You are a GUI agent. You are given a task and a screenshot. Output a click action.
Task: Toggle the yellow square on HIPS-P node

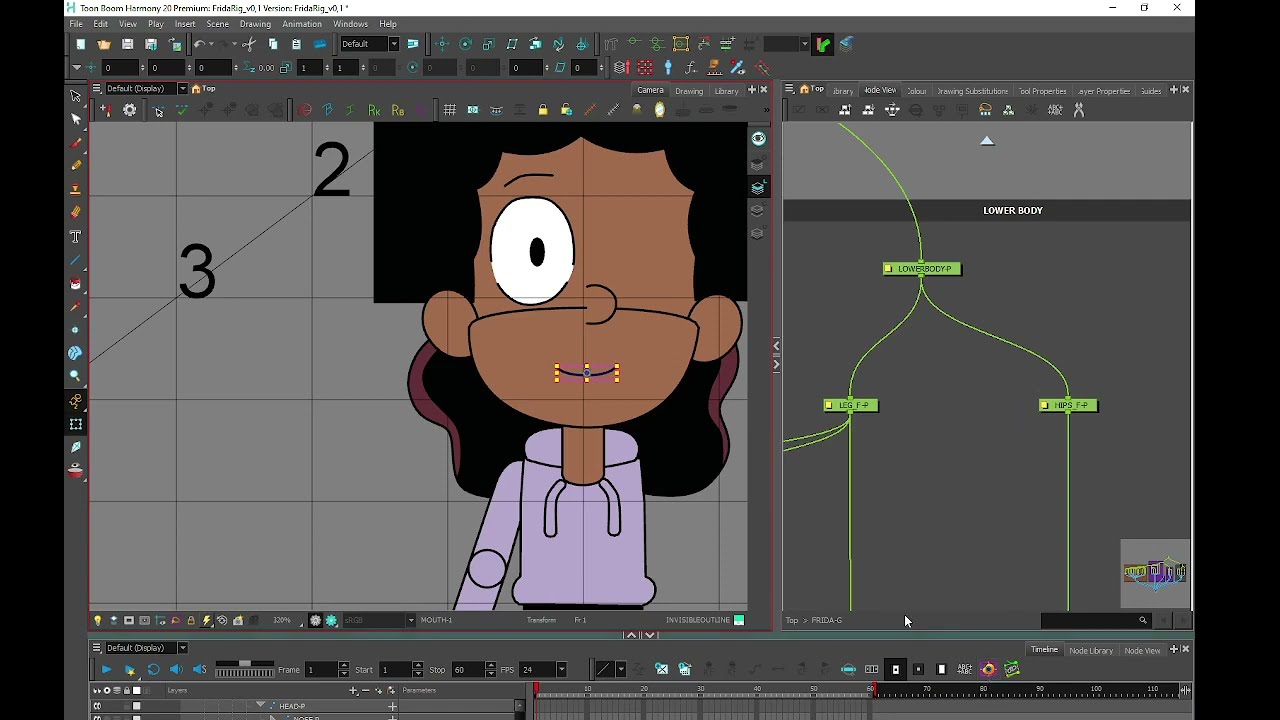pyautogui.click(x=1045, y=406)
